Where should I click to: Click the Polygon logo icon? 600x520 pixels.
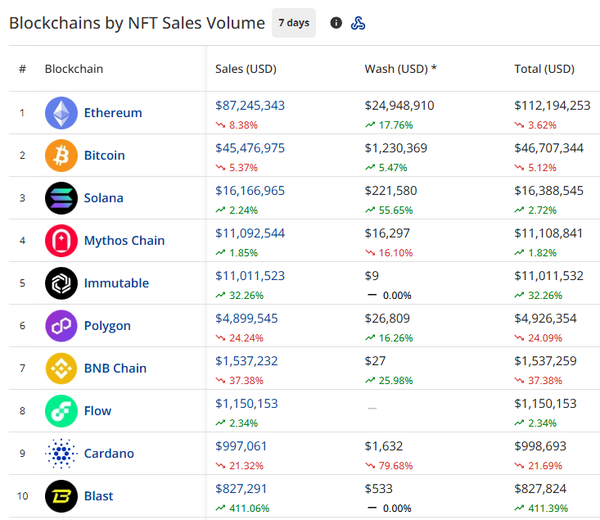click(61, 325)
